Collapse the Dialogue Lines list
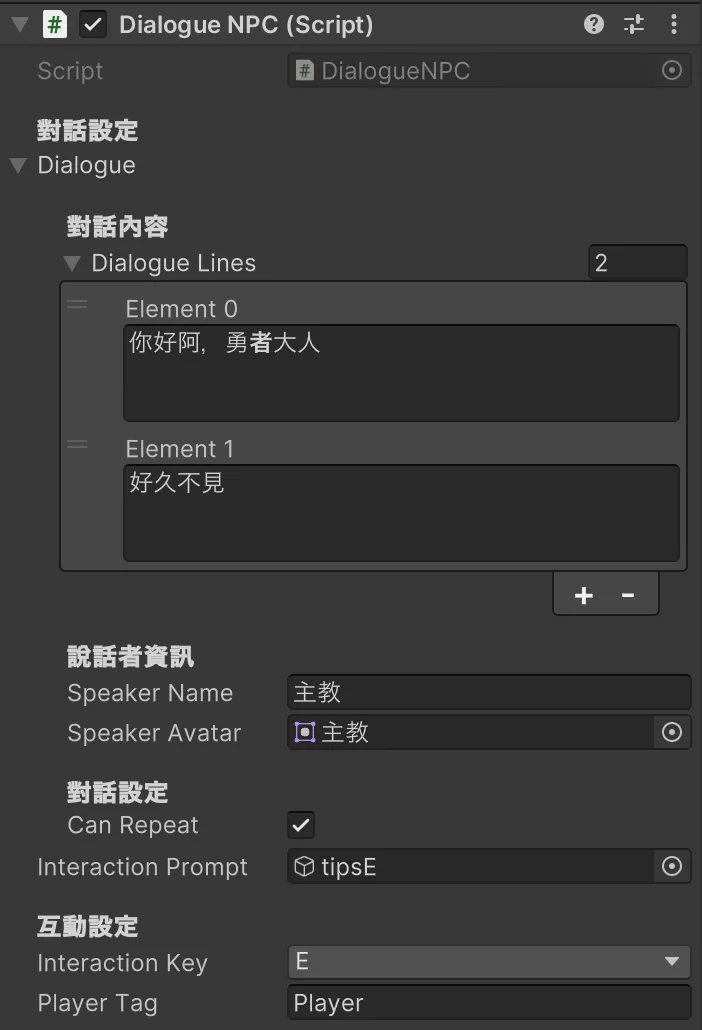This screenshot has width=702, height=1030. tap(70, 263)
